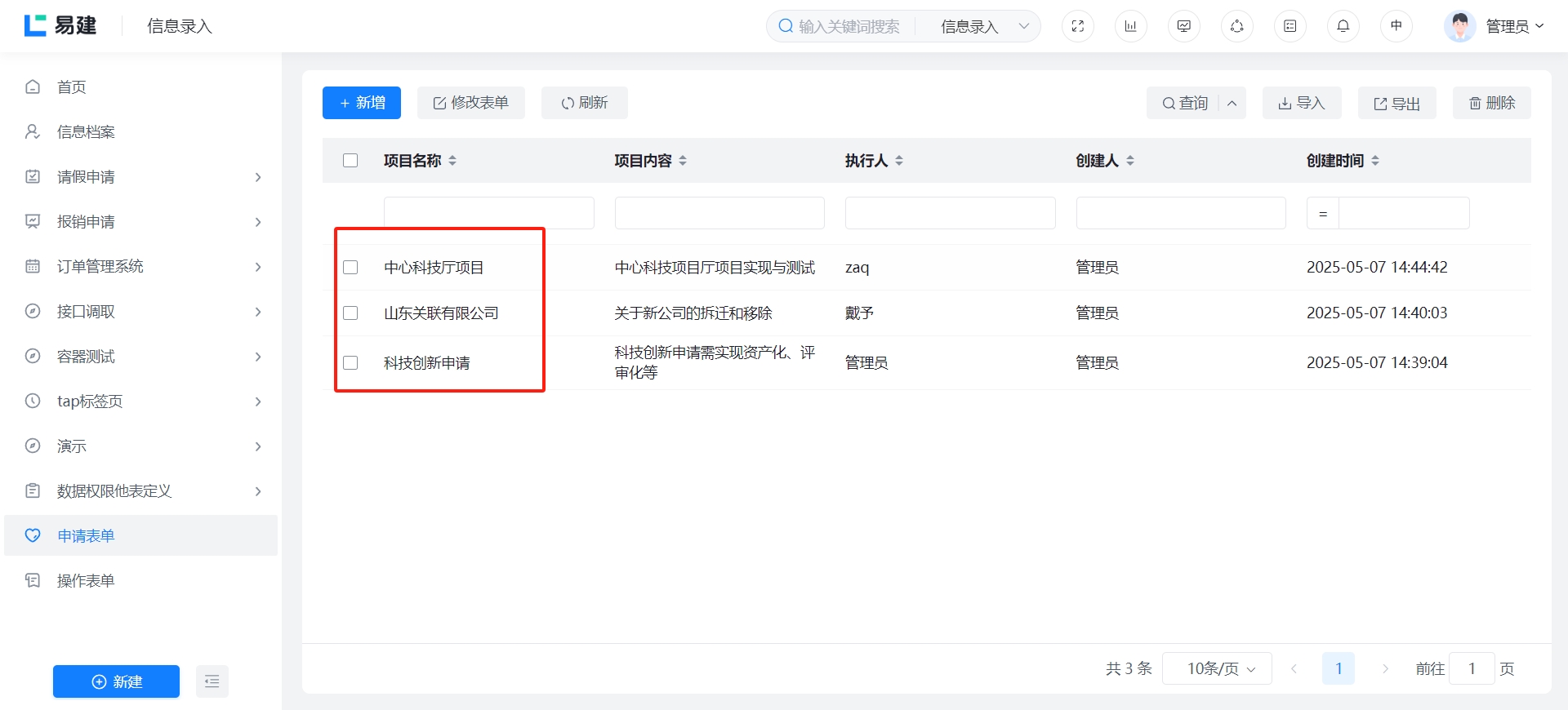Click the administrator avatar image
The height and width of the screenshot is (710, 1568).
tap(1460, 26)
